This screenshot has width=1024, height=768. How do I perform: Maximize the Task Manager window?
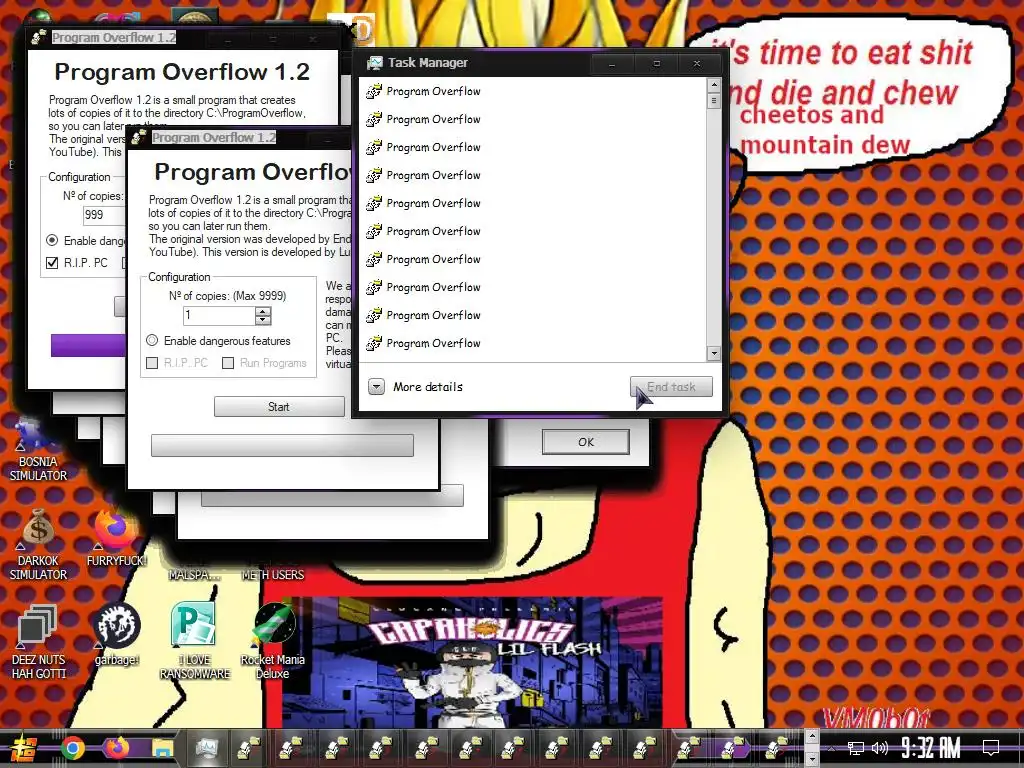tap(656, 63)
